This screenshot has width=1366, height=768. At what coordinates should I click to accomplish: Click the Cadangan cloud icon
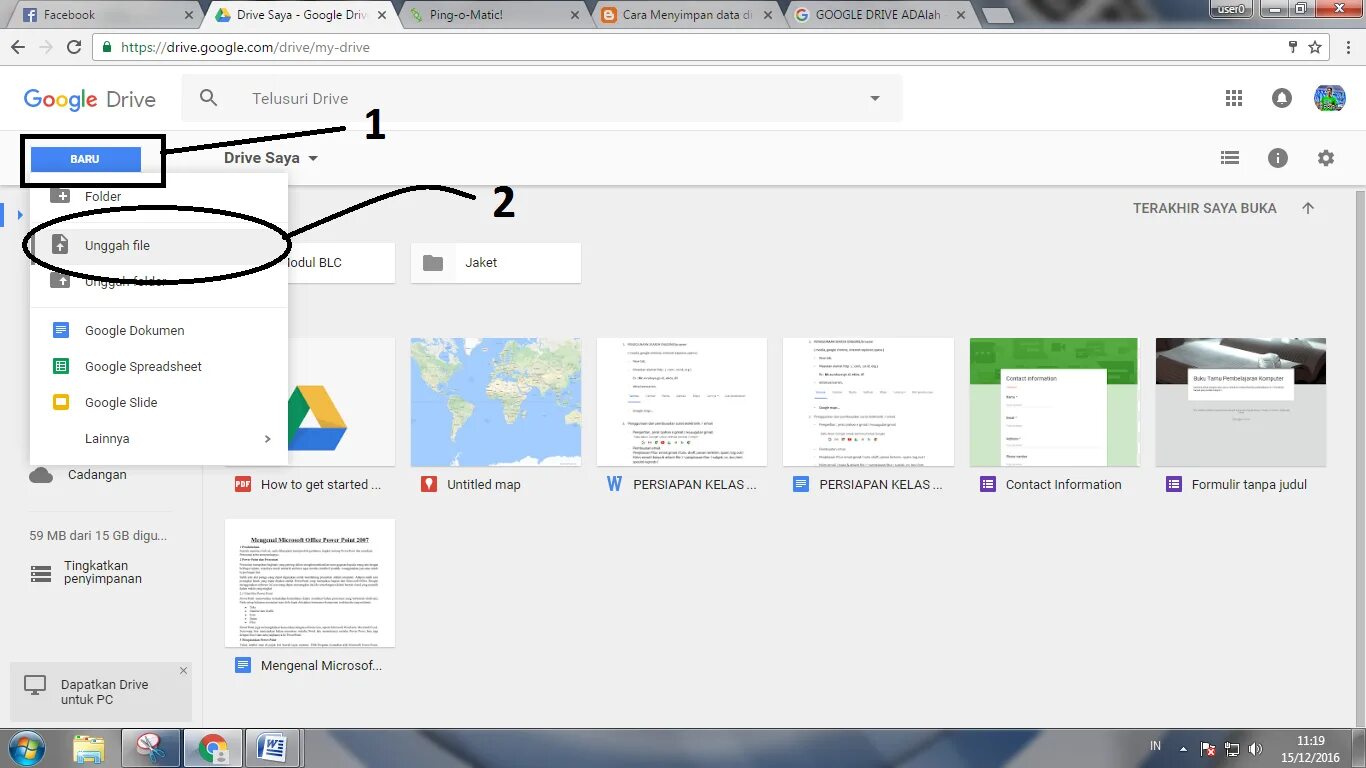(41, 475)
